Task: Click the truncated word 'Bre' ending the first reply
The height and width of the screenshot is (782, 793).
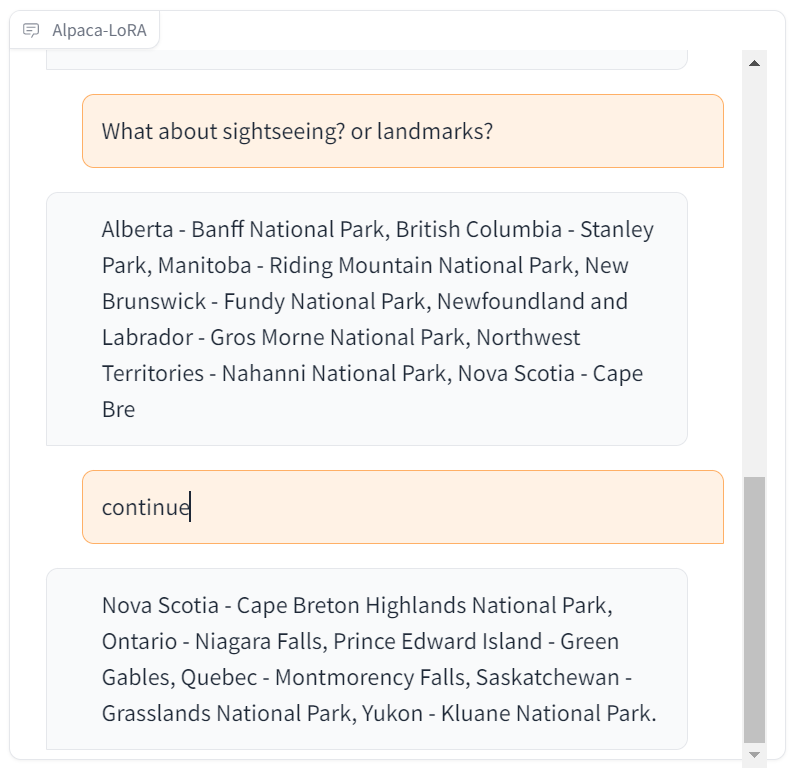Action: [x=118, y=410]
